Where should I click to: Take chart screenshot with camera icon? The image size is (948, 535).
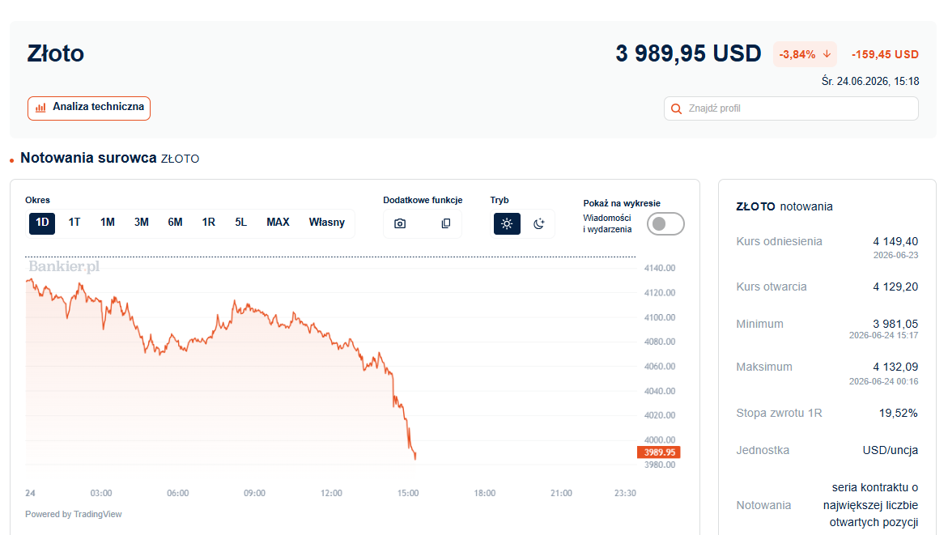coord(400,224)
